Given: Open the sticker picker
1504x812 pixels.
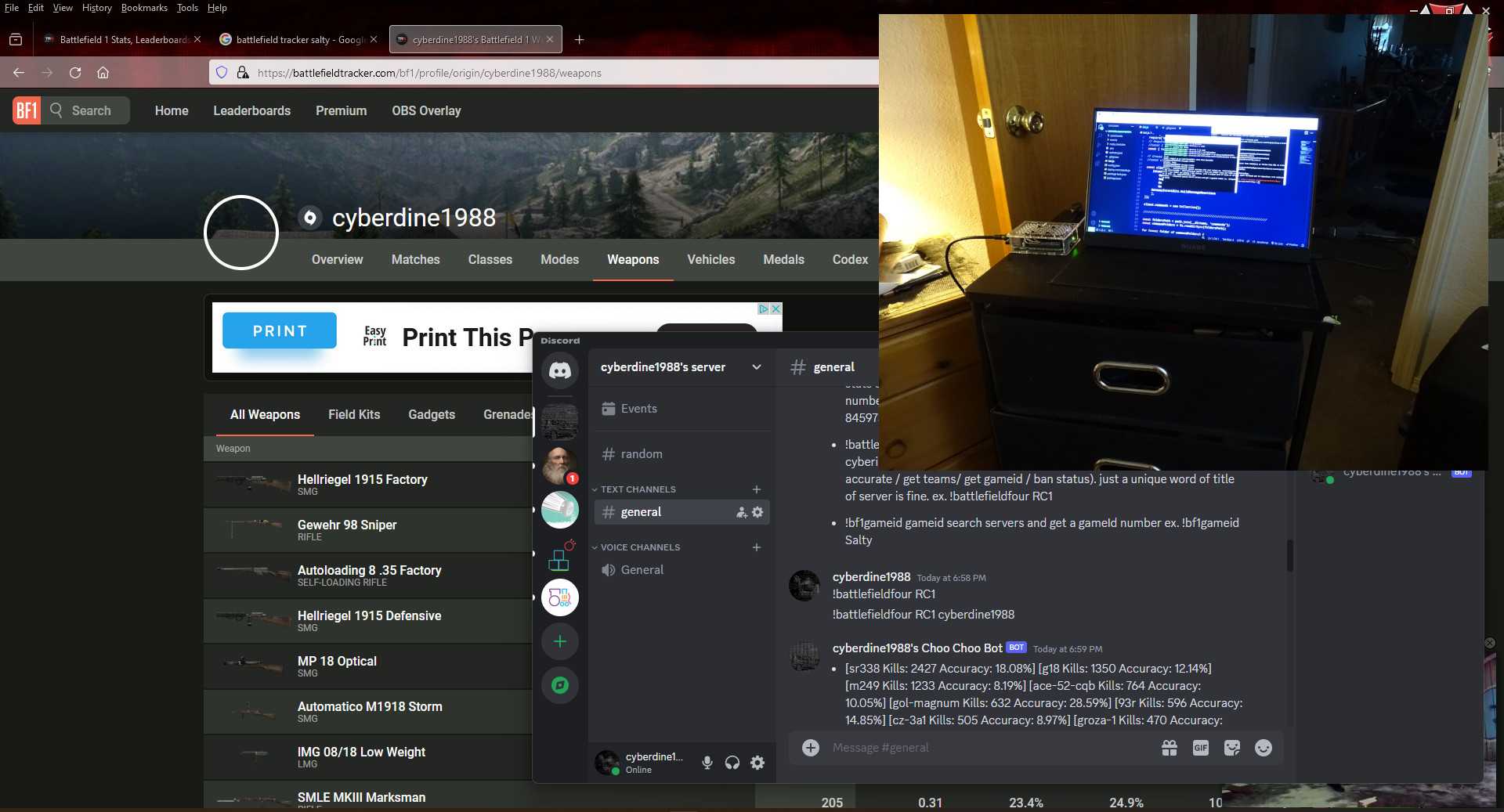Looking at the screenshot, I should [x=1231, y=748].
